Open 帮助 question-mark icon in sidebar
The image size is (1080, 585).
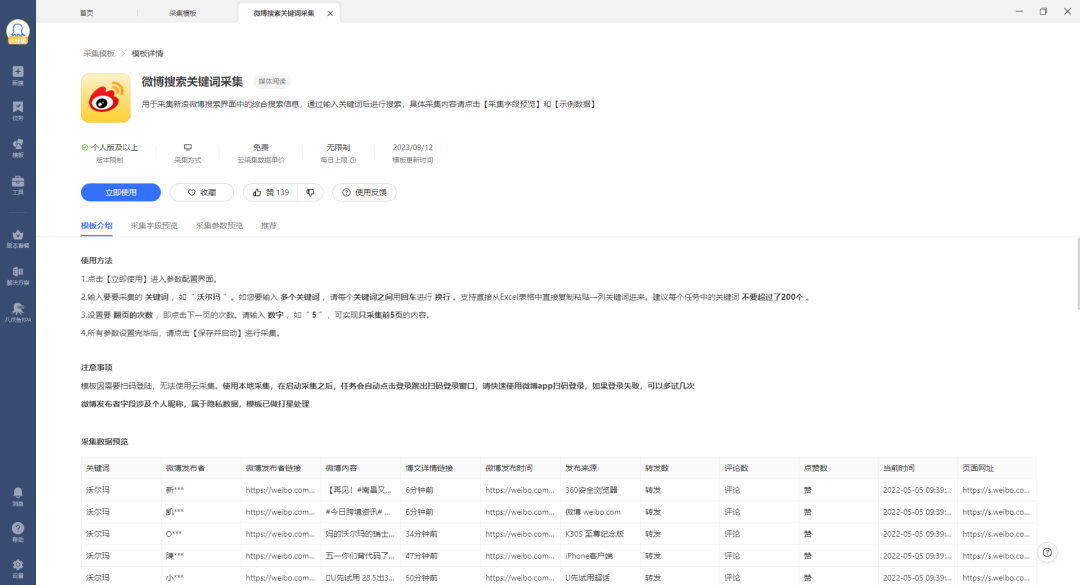[17, 527]
